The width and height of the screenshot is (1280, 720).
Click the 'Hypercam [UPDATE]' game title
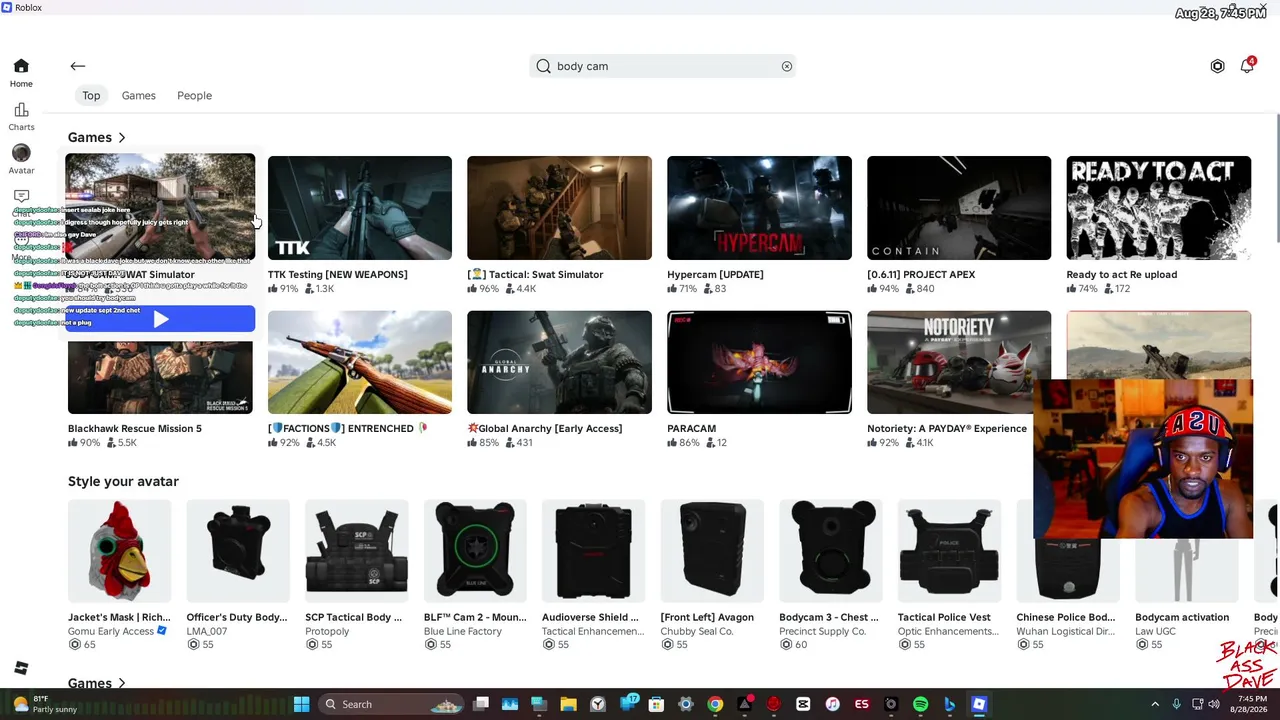[715, 274]
